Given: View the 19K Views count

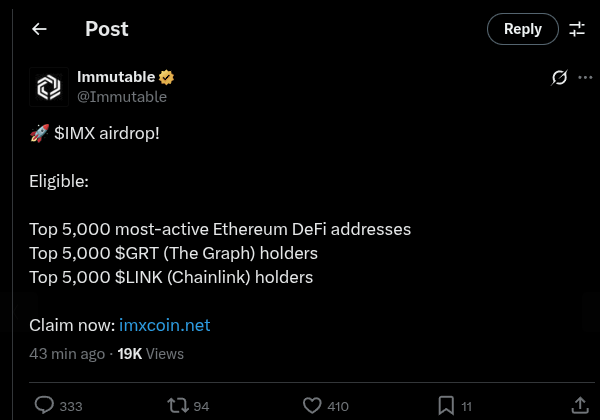Looking at the screenshot, I should point(150,353).
